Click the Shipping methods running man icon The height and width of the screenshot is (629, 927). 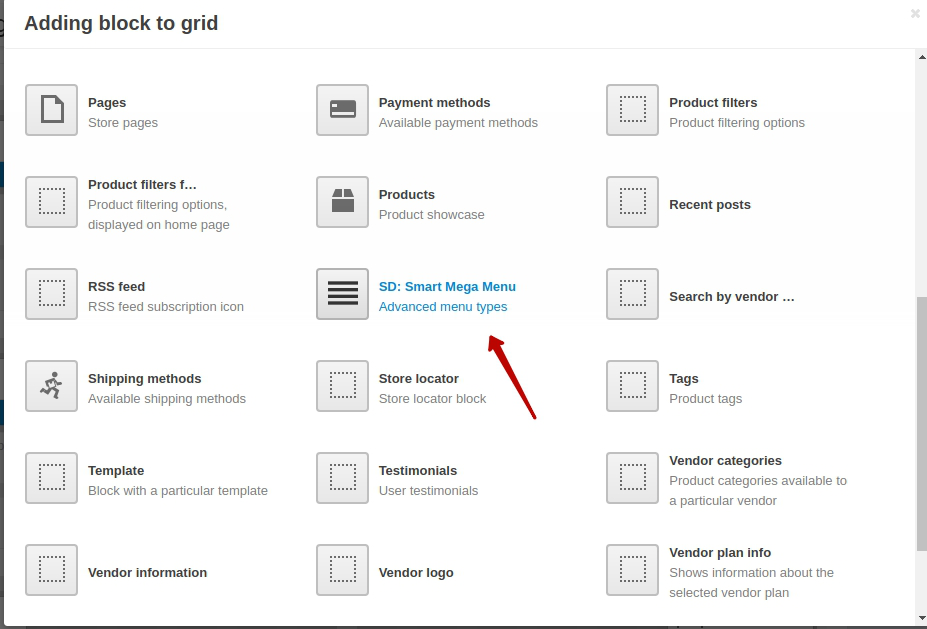point(51,386)
